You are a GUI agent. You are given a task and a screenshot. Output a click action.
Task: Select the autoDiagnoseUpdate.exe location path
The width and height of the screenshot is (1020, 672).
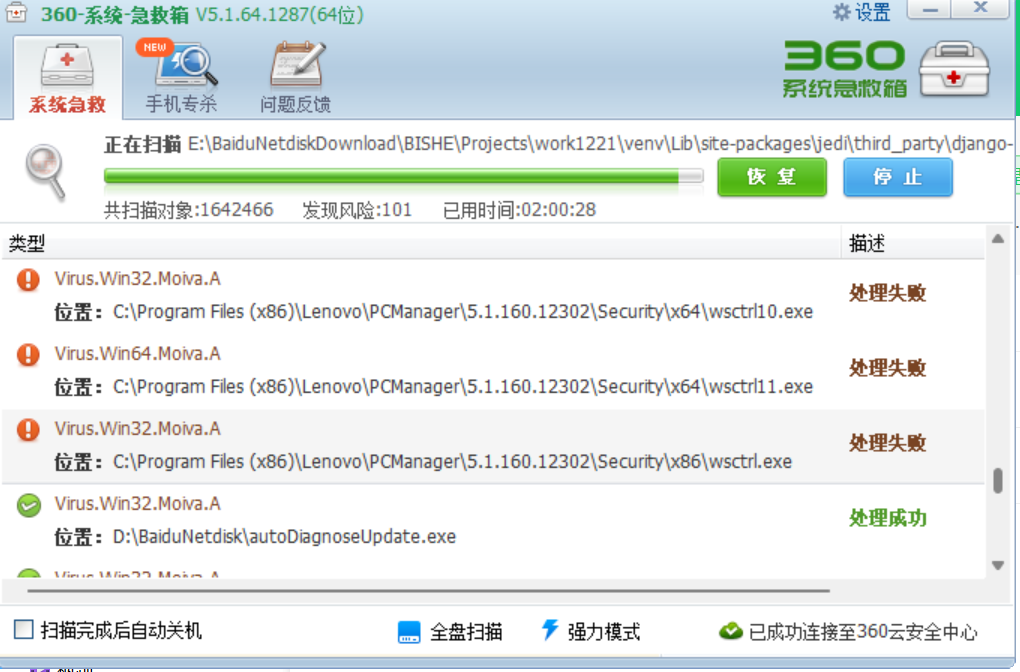click(x=284, y=537)
